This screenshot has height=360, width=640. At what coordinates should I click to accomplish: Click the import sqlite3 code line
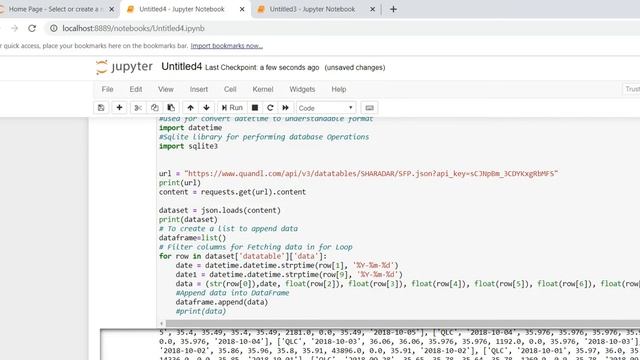pos(188,146)
